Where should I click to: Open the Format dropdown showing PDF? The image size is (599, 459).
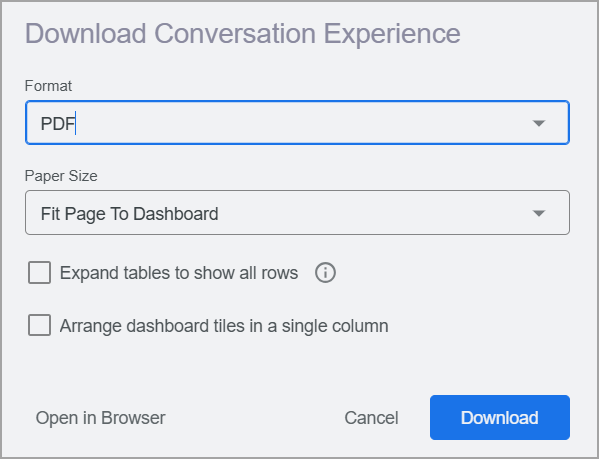pos(297,123)
